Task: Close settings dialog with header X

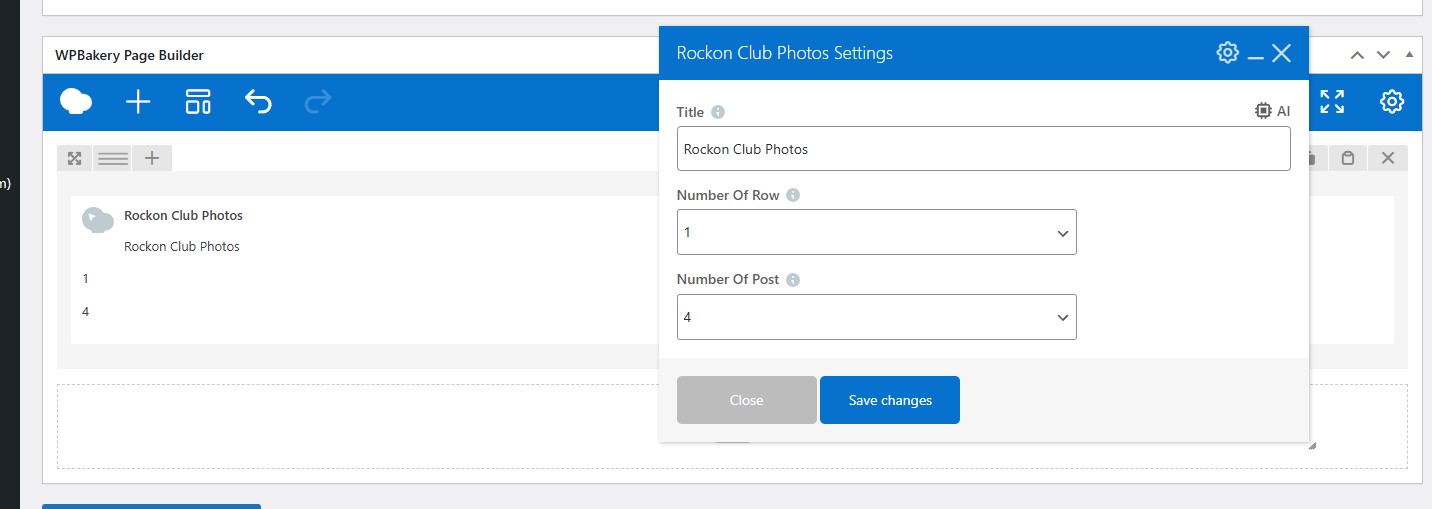Action: (x=1281, y=53)
